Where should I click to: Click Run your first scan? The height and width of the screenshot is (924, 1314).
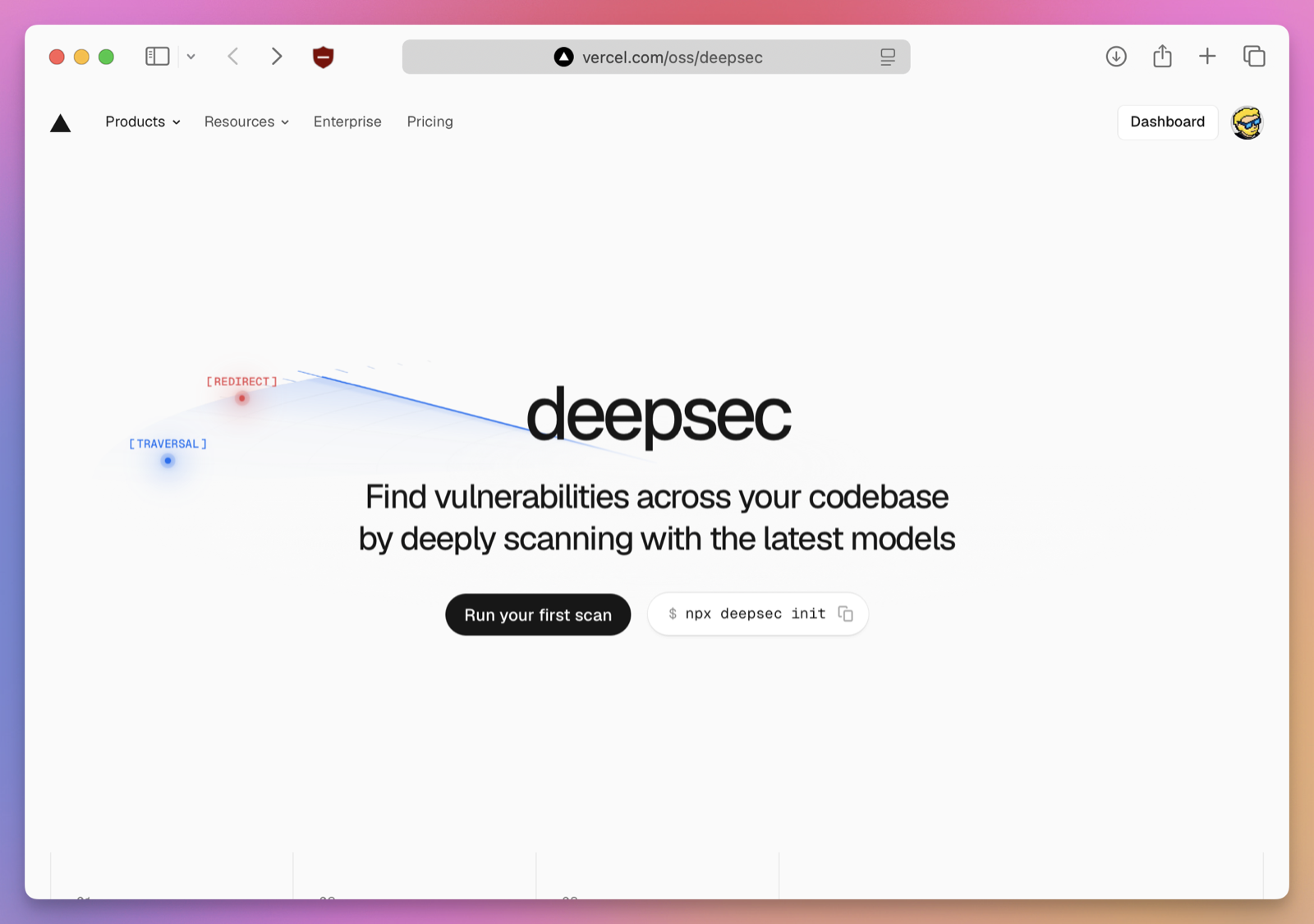tap(538, 614)
